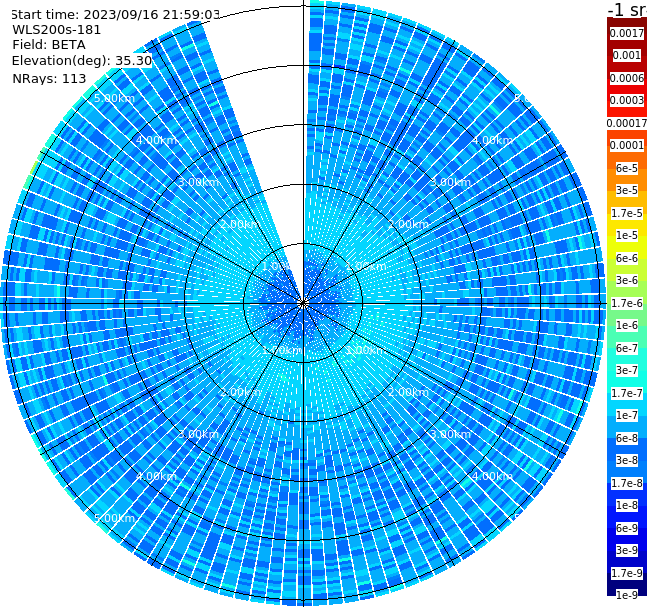
Task: Select the 0.001 colorbar value
Action: pos(627,55)
